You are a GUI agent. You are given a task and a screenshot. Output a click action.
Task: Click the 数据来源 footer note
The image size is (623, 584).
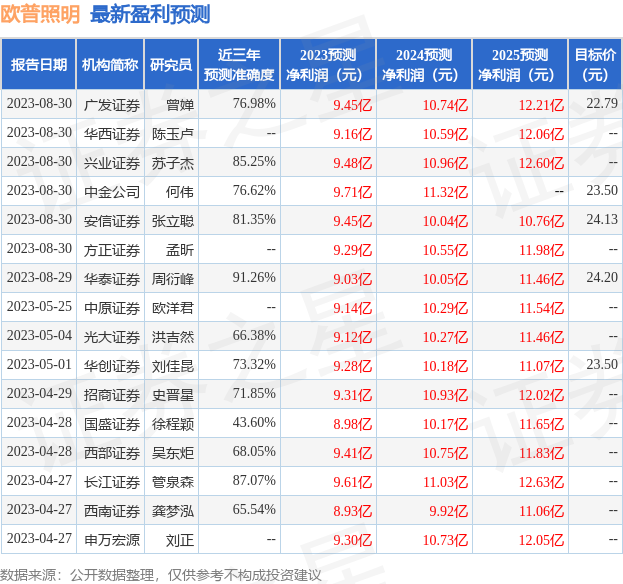tap(161, 575)
